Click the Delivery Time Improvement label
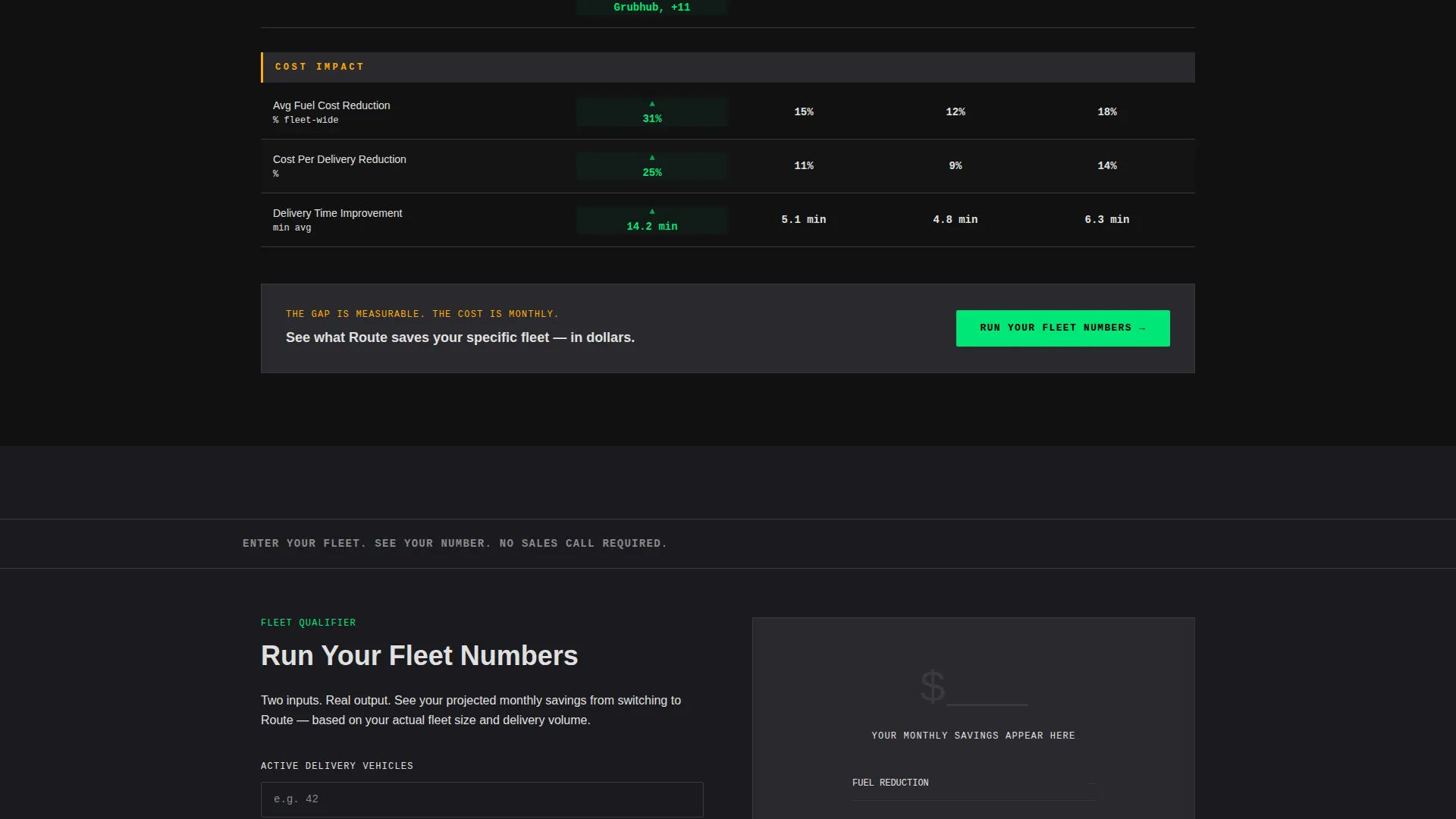Screen dimensions: 1456x819 click(x=337, y=213)
